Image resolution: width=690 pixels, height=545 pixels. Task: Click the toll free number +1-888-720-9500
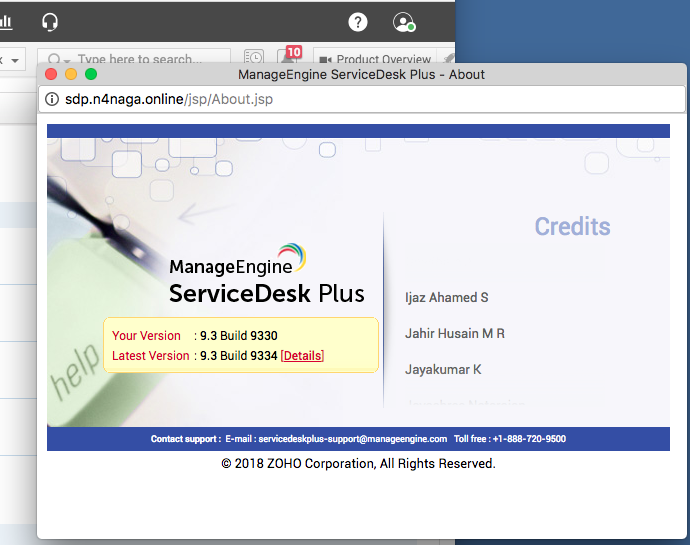[529, 439]
